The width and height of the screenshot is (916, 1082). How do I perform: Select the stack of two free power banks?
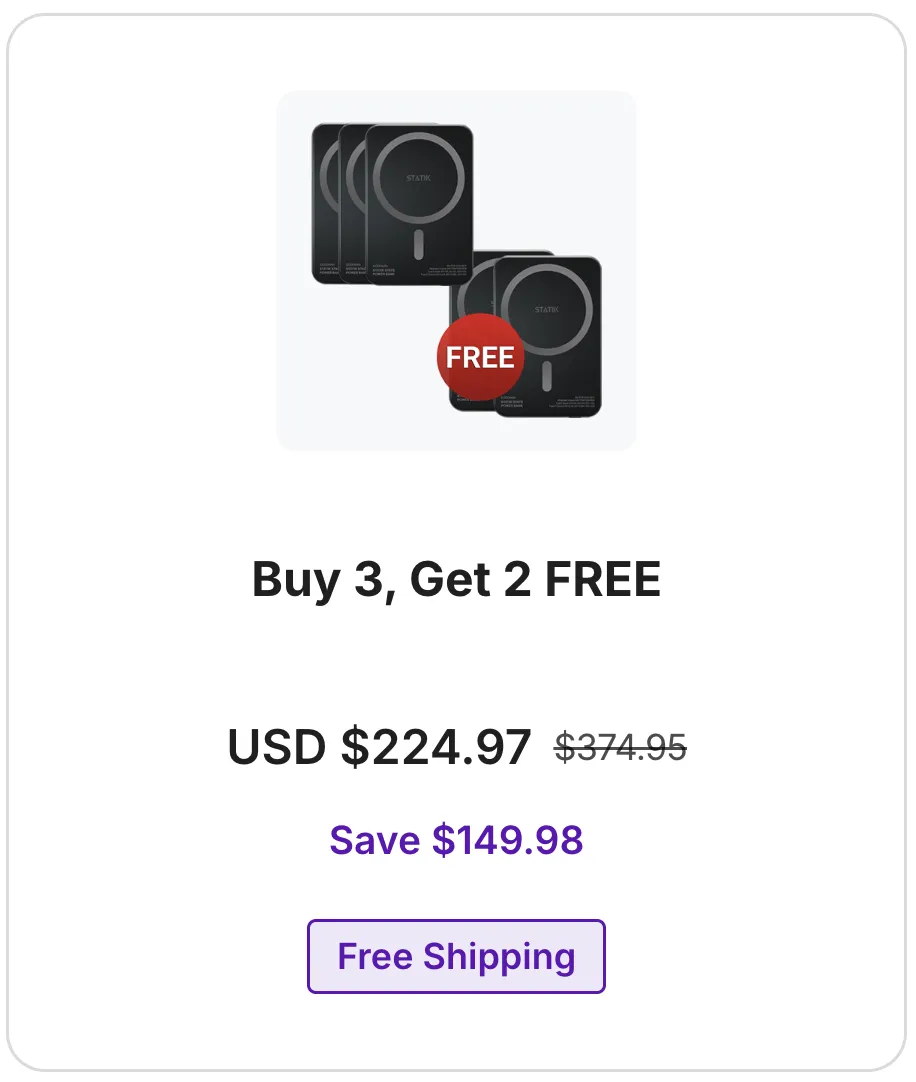[525, 334]
